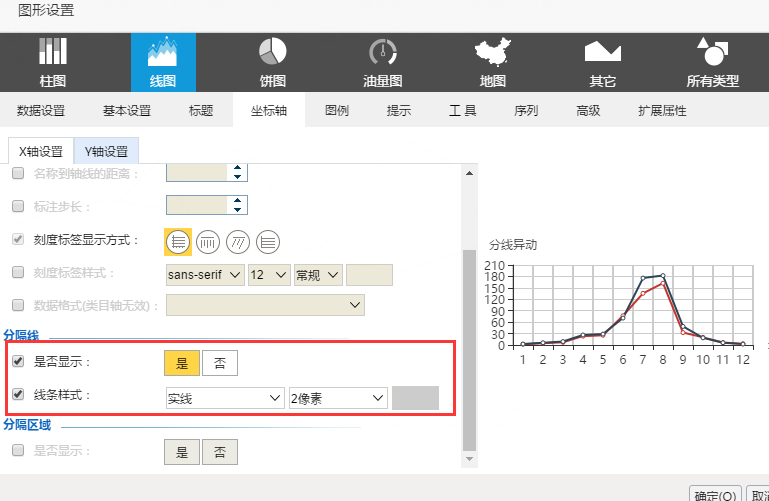Enable 分隔区域 是否显示 checkbox
769x501 pixels.
(x=18, y=450)
